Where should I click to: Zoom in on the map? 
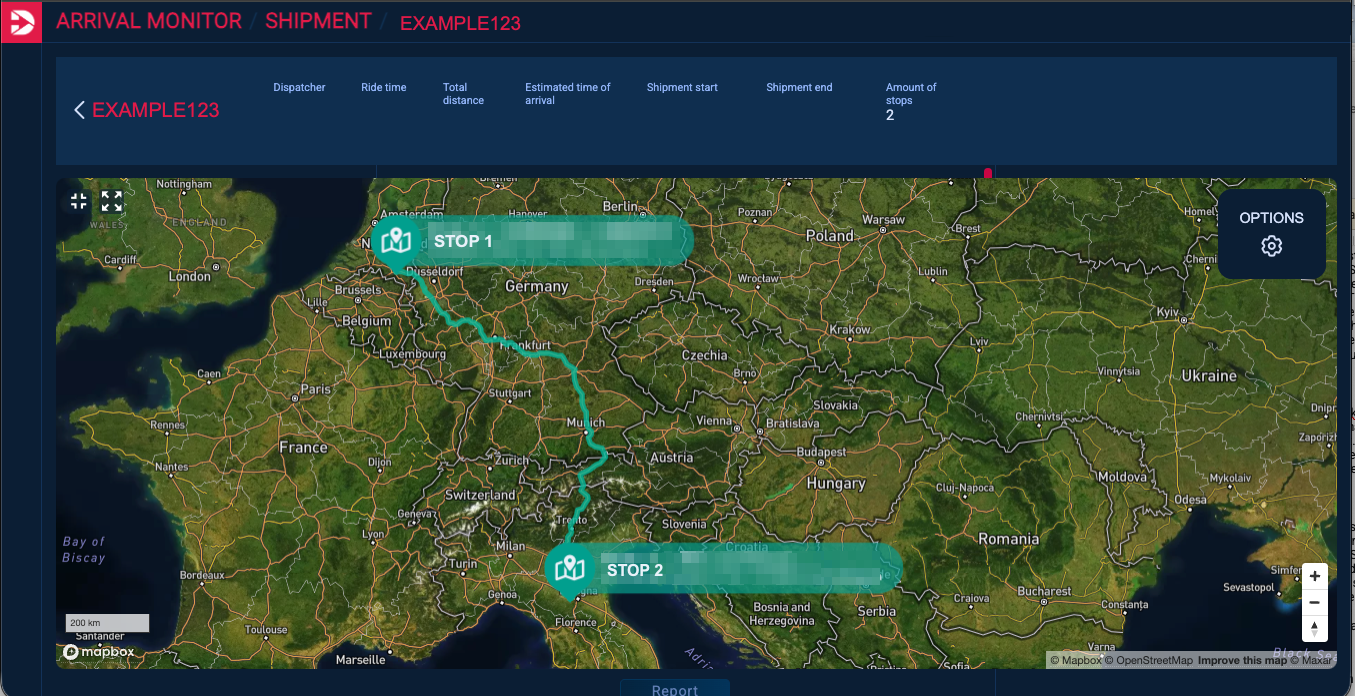(x=1314, y=576)
